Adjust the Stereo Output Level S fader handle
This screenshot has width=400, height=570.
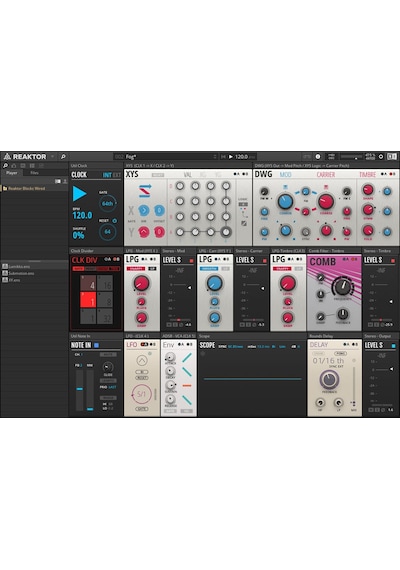click(392, 369)
